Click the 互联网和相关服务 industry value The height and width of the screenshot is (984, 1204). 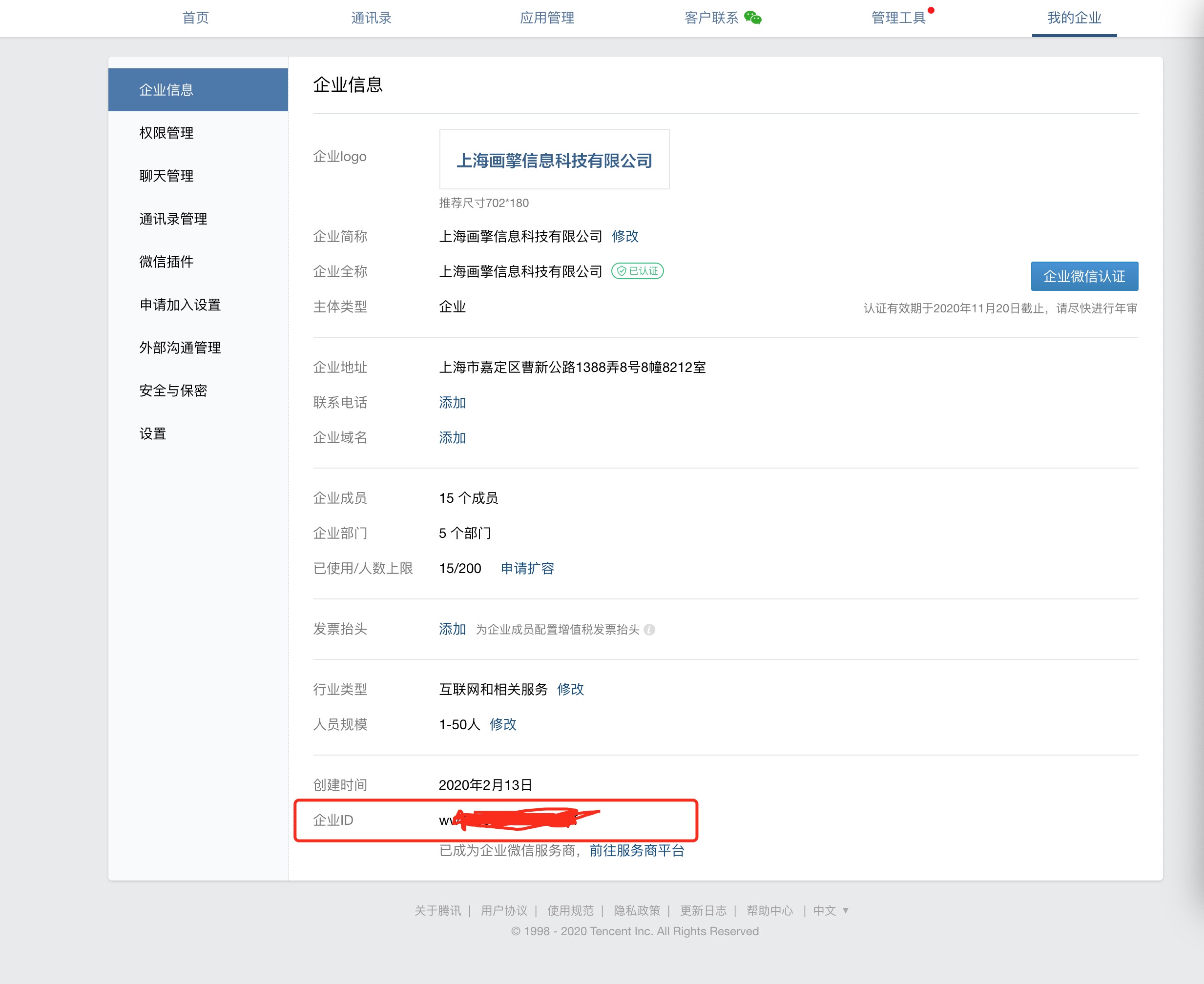click(493, 689)
